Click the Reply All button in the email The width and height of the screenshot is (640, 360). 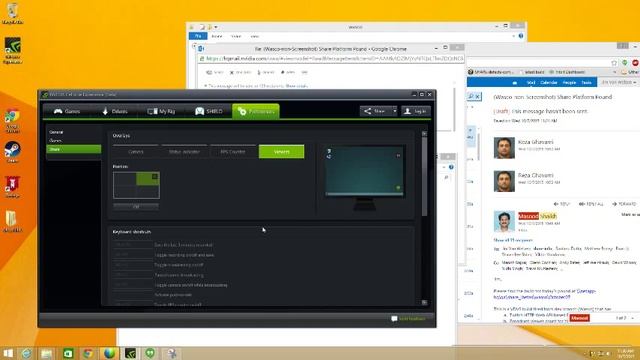pos(591,204)
